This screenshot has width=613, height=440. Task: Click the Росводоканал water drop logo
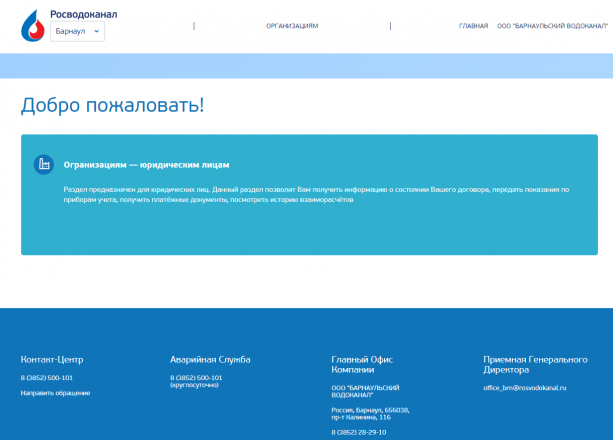point(33,26)
